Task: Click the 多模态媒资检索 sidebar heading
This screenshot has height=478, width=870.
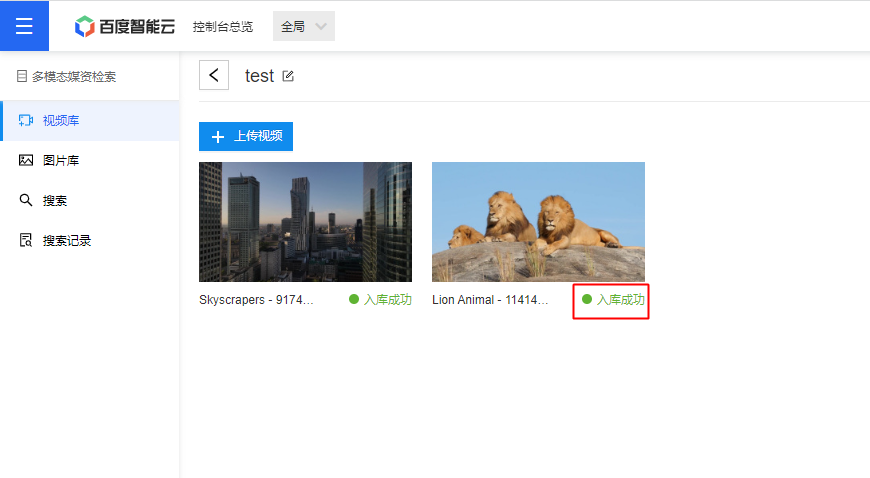Action: pos(74,77)
